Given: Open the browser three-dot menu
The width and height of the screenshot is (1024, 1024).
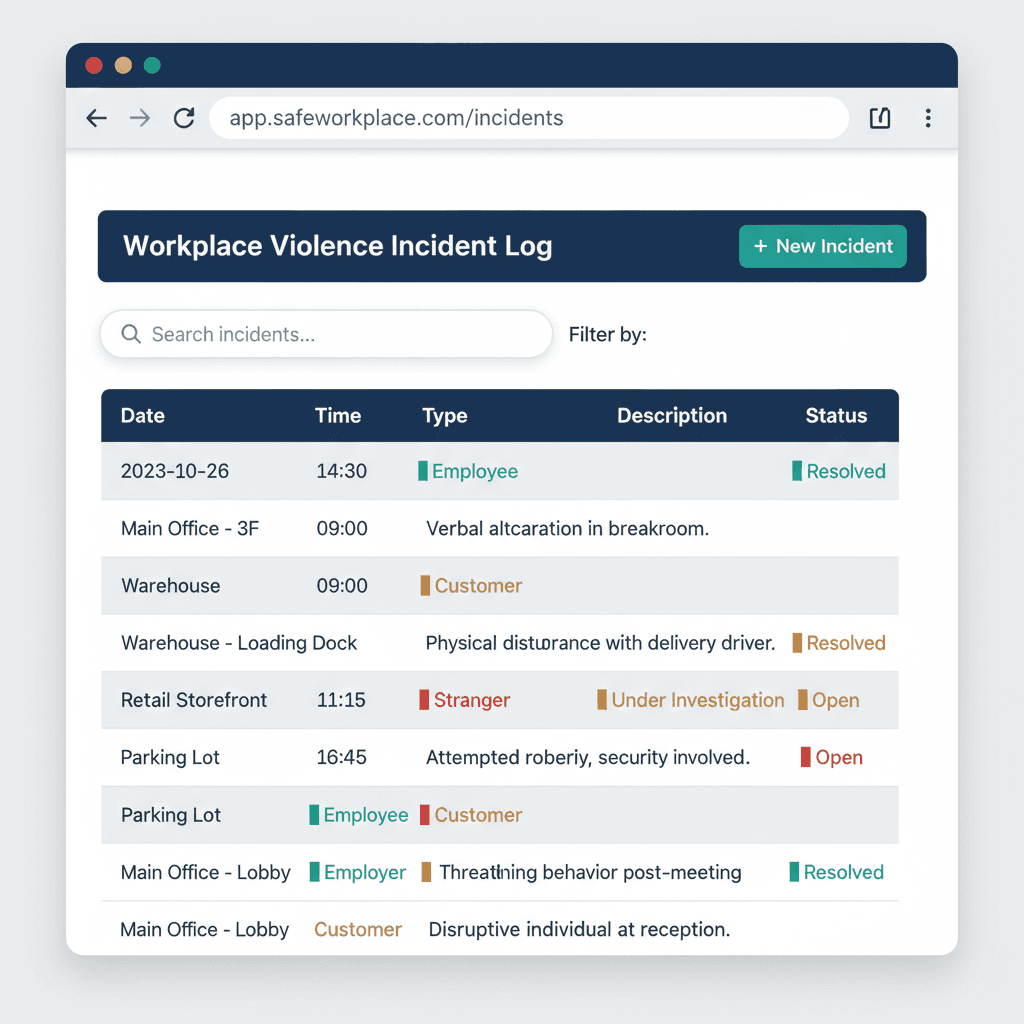Looking at the screenshot, I should (x=928, y=118).
